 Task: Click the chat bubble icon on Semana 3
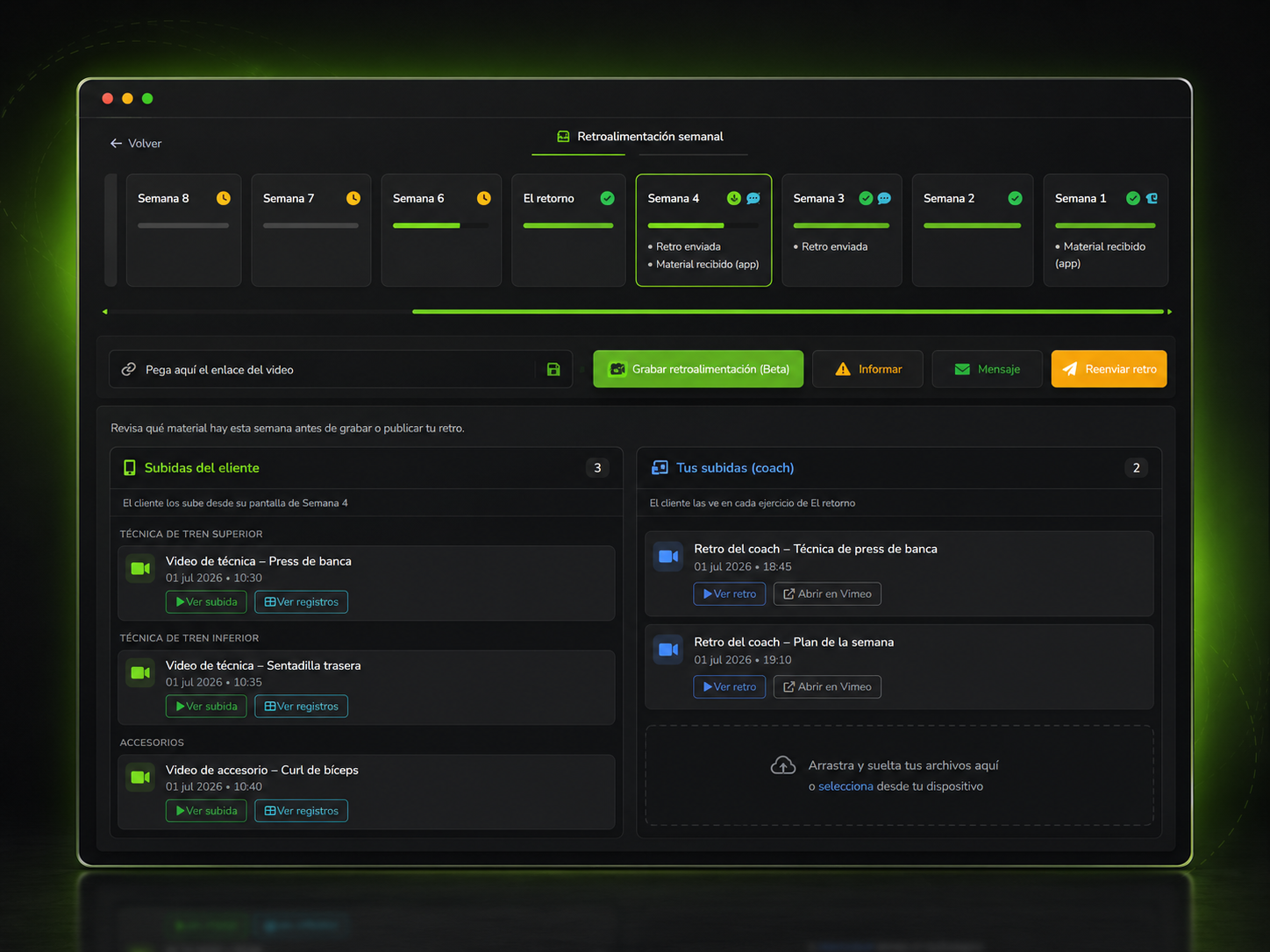[x=884, y=198]
